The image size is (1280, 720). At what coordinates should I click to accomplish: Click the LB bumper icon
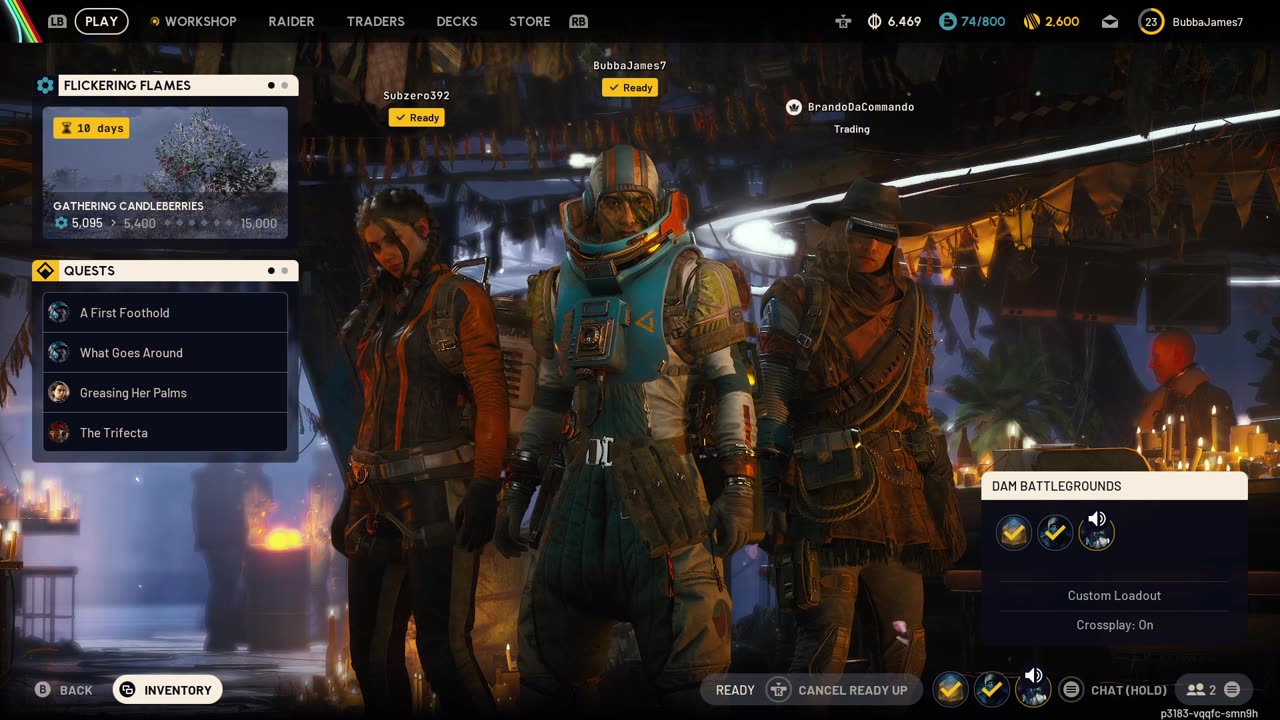click(x=57, y=21)
